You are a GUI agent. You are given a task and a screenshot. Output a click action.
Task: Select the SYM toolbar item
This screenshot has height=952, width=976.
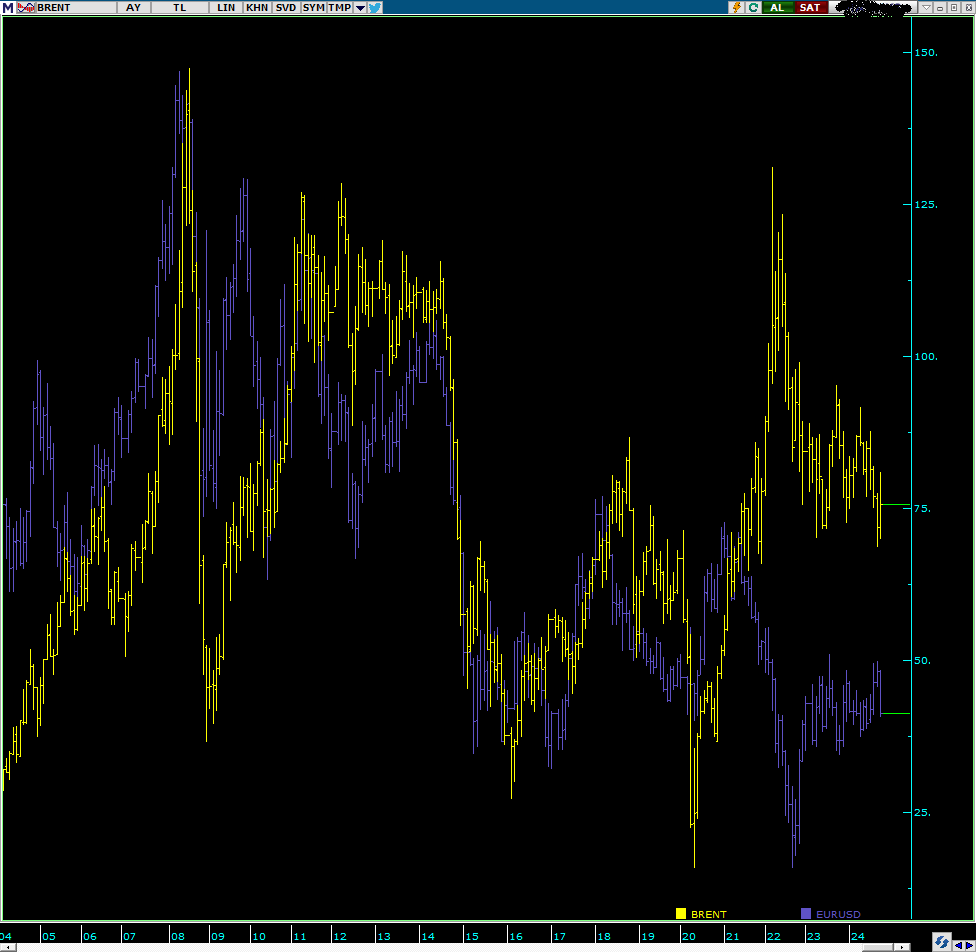pos(314,7)
